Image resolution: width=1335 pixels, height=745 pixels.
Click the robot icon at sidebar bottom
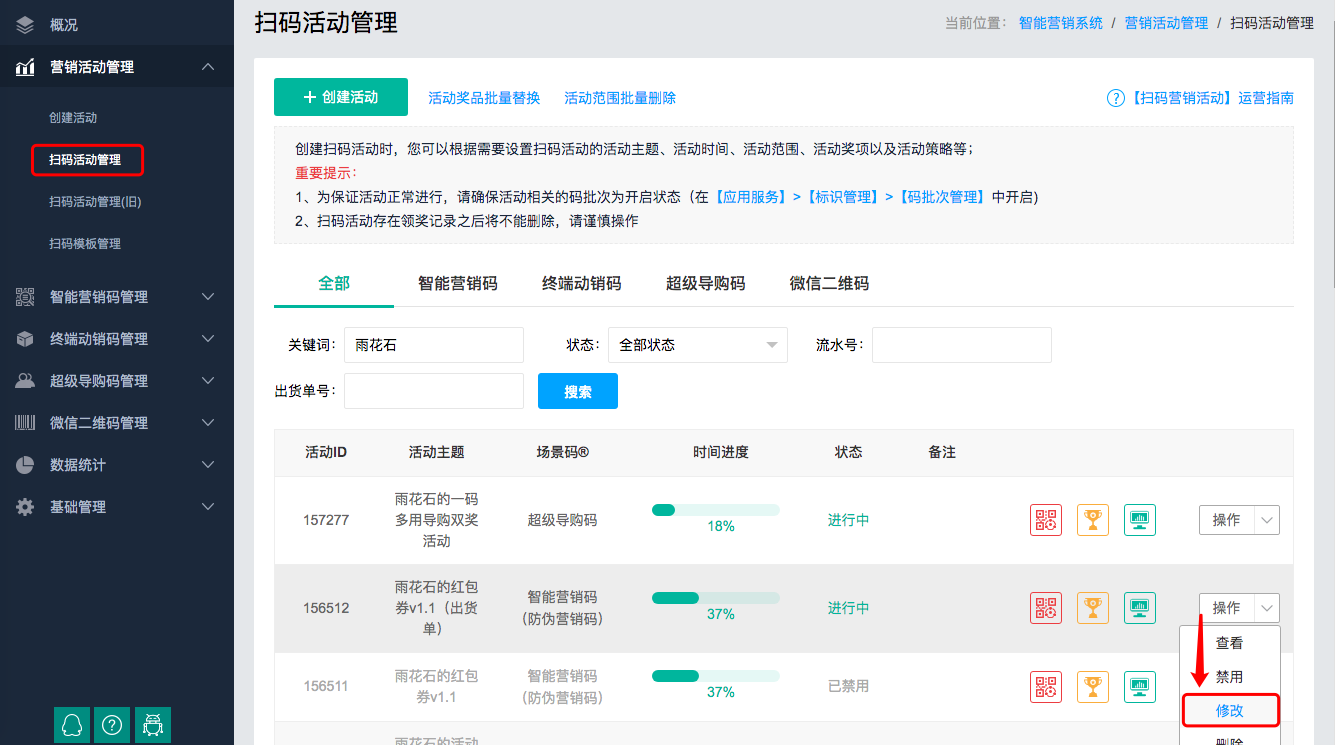point(153,725)
